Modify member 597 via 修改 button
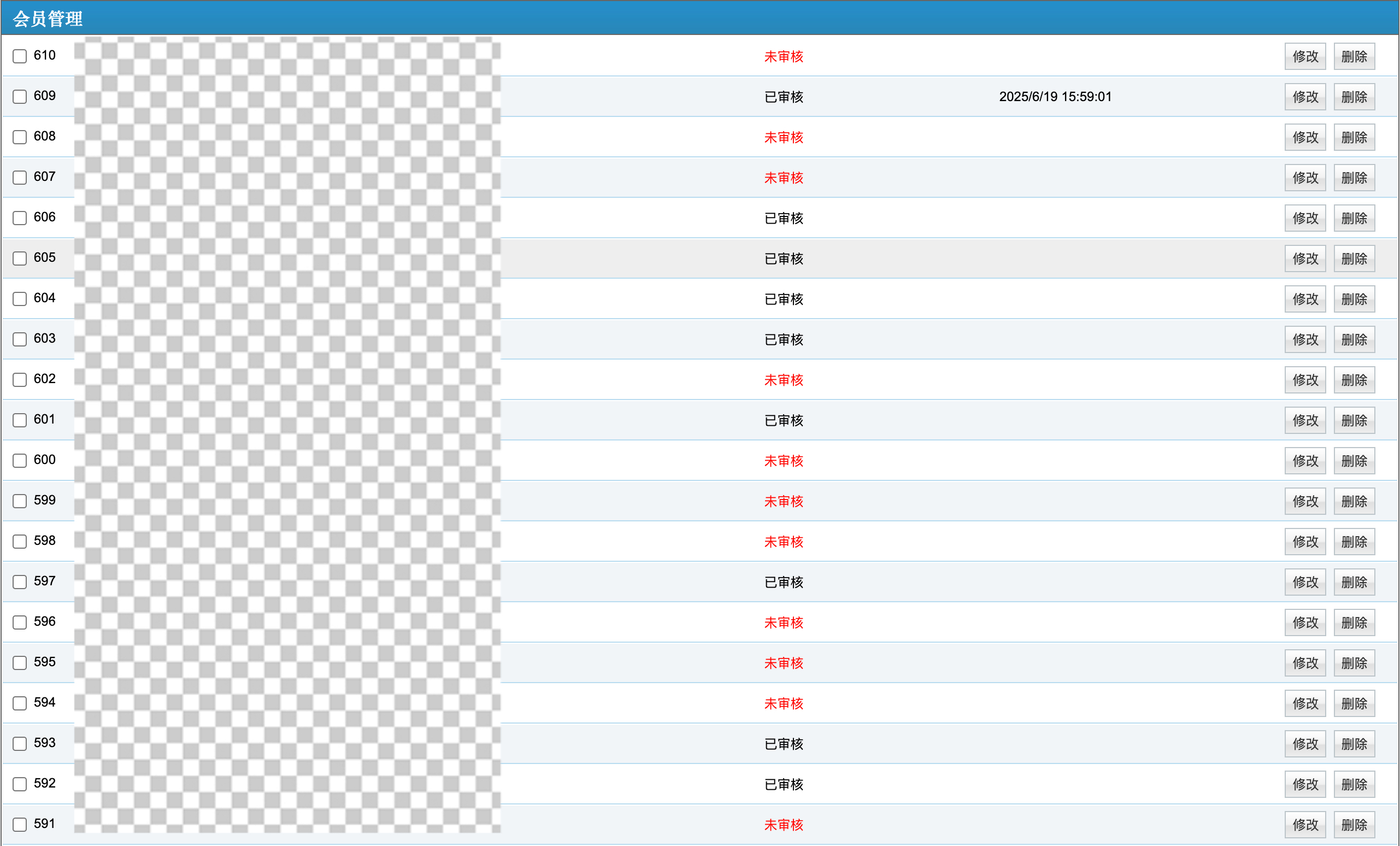 click(x=1304, y=582)
